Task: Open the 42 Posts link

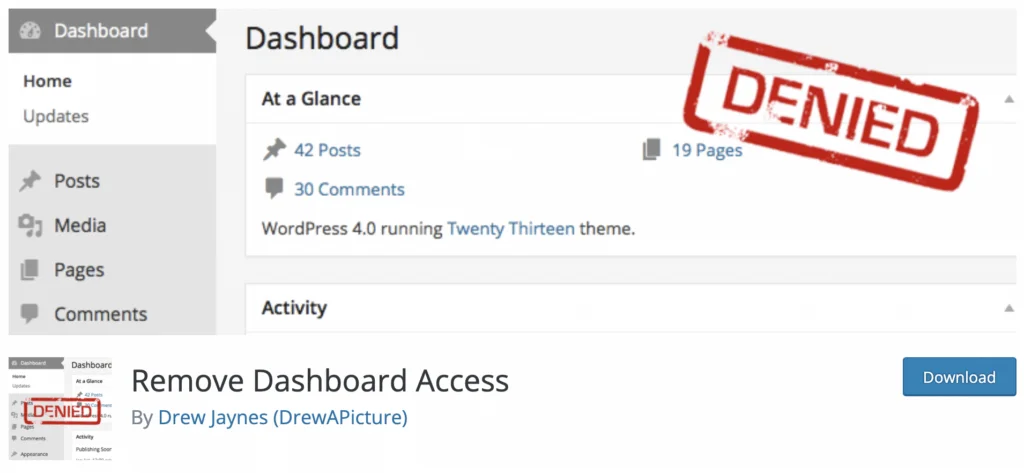Action: click(327, 150)
